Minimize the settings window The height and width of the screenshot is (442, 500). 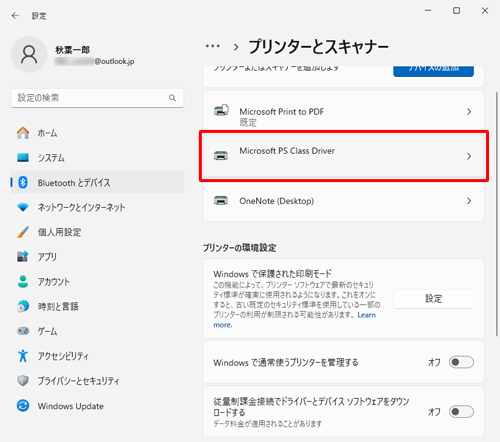428,11
